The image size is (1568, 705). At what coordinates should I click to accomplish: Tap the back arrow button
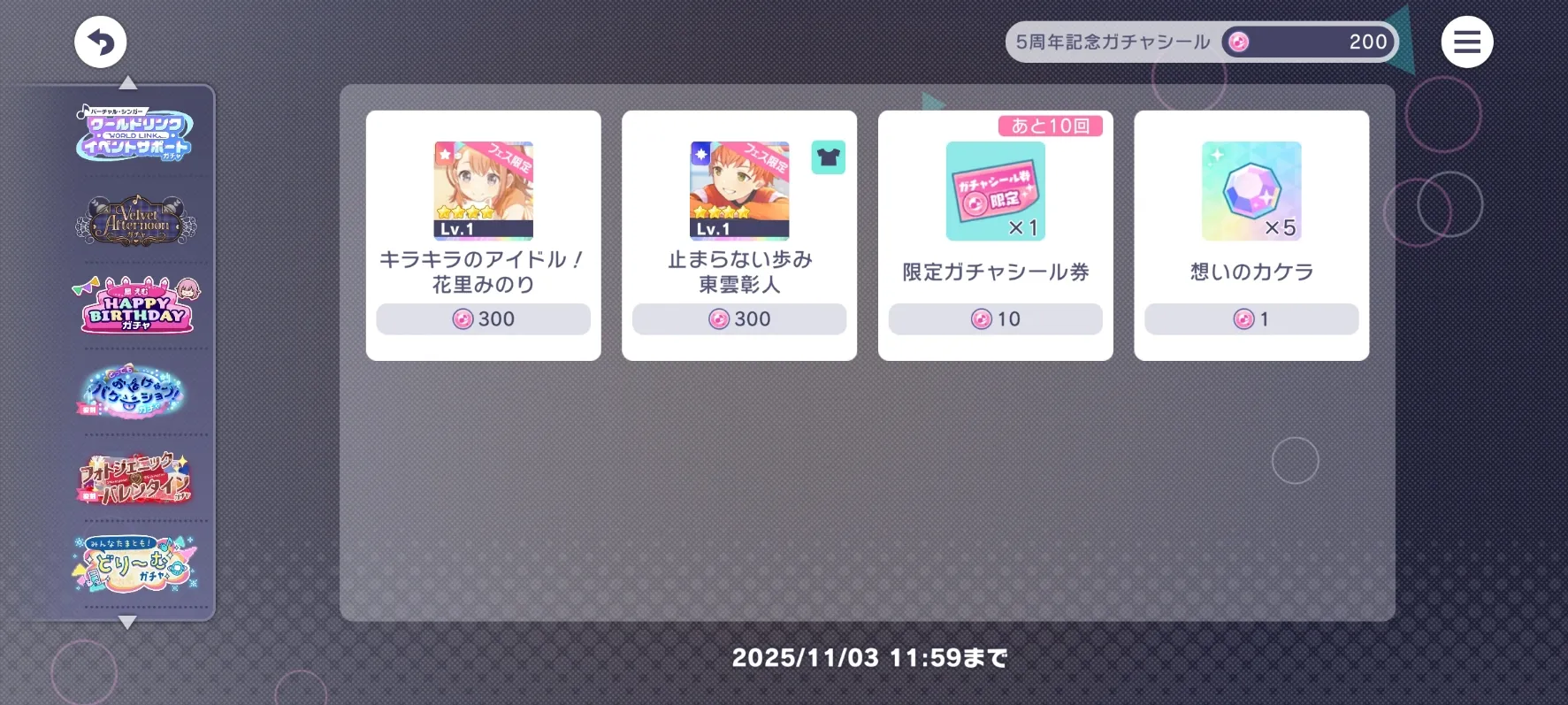click(x=101, y=42)
